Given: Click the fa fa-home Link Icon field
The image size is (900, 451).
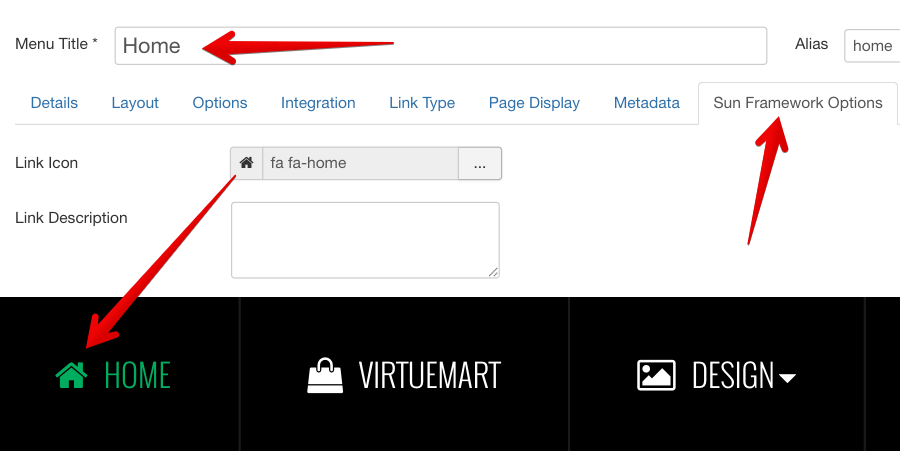Looking at the screenshot, I should [x=360, y=163].
